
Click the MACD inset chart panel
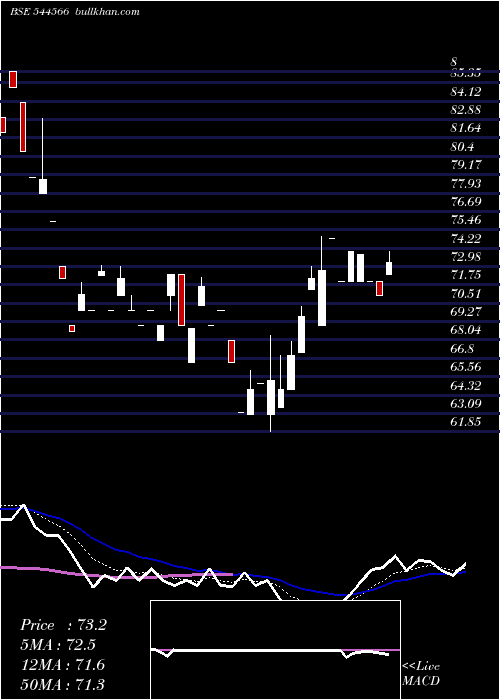(275, 650)
